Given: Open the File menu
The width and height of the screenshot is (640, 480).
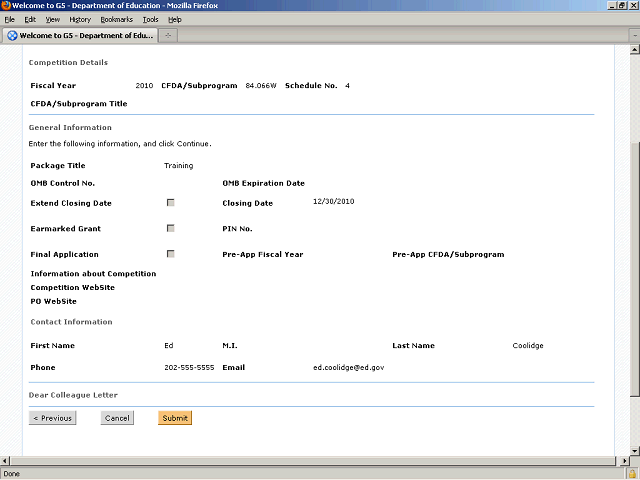Looking at the screenshot, I should pyautogui.click(x=9, y=20).
